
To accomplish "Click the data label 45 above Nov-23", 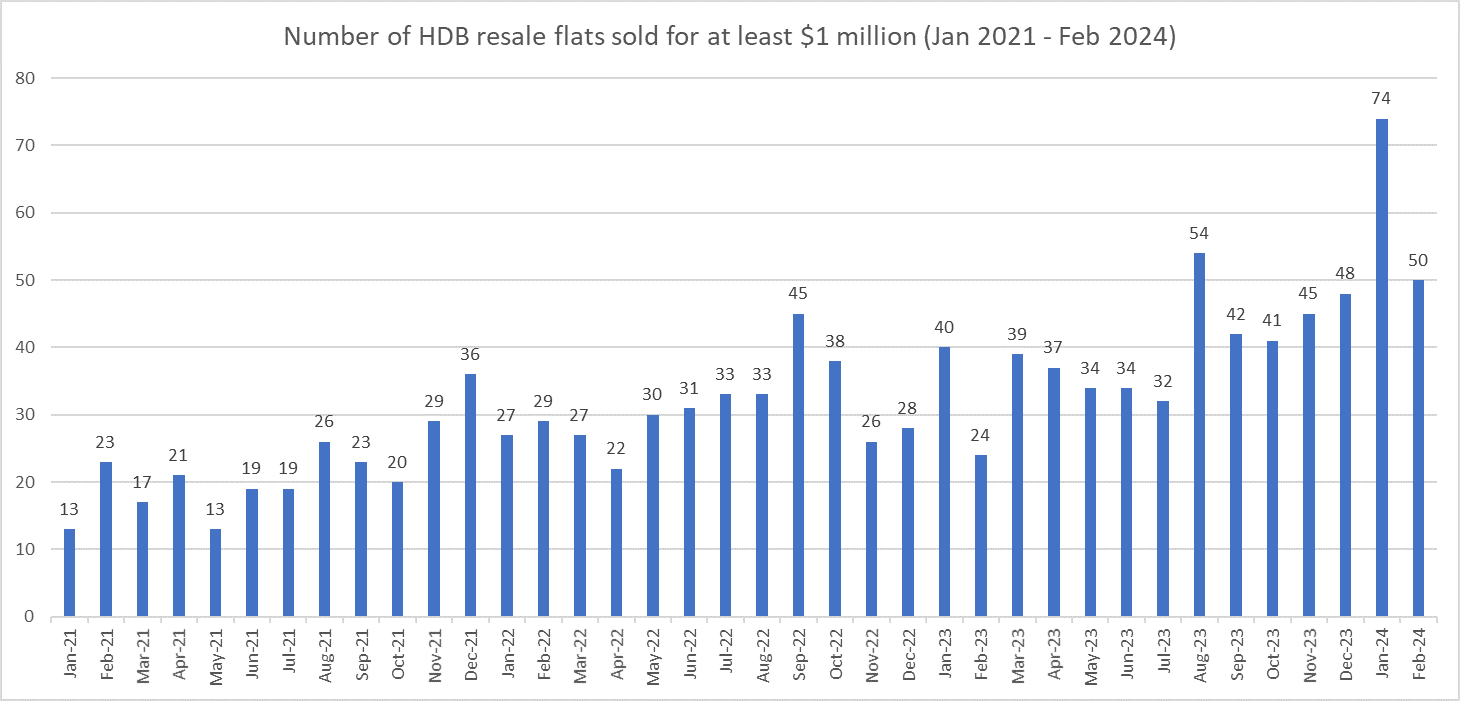I will tap(1309, 293).
